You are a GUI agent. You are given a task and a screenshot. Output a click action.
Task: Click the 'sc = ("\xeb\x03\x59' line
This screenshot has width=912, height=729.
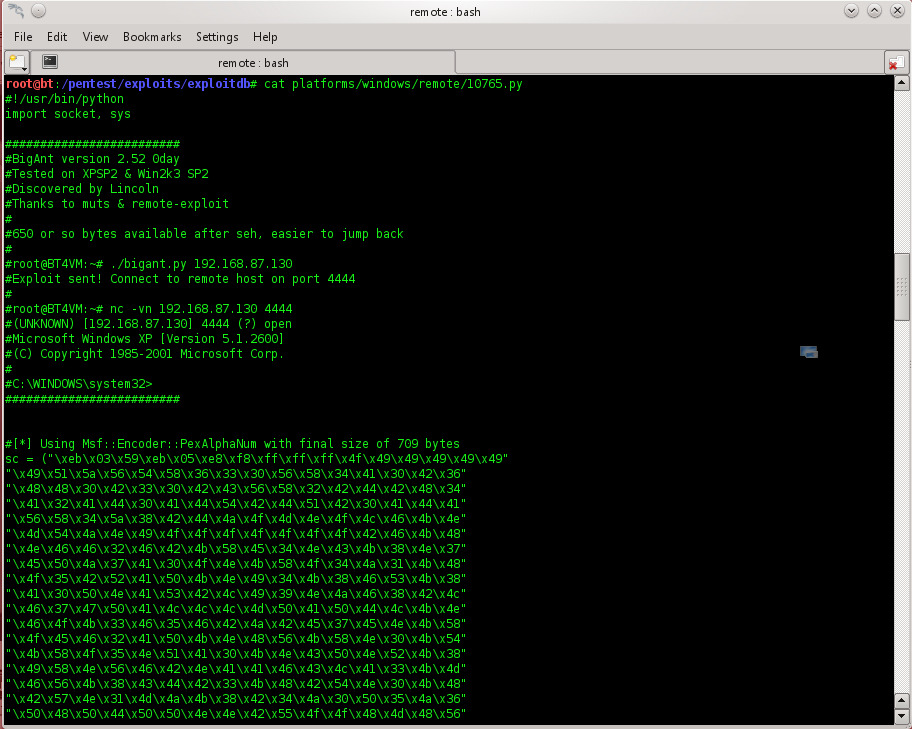click(257, 459)
